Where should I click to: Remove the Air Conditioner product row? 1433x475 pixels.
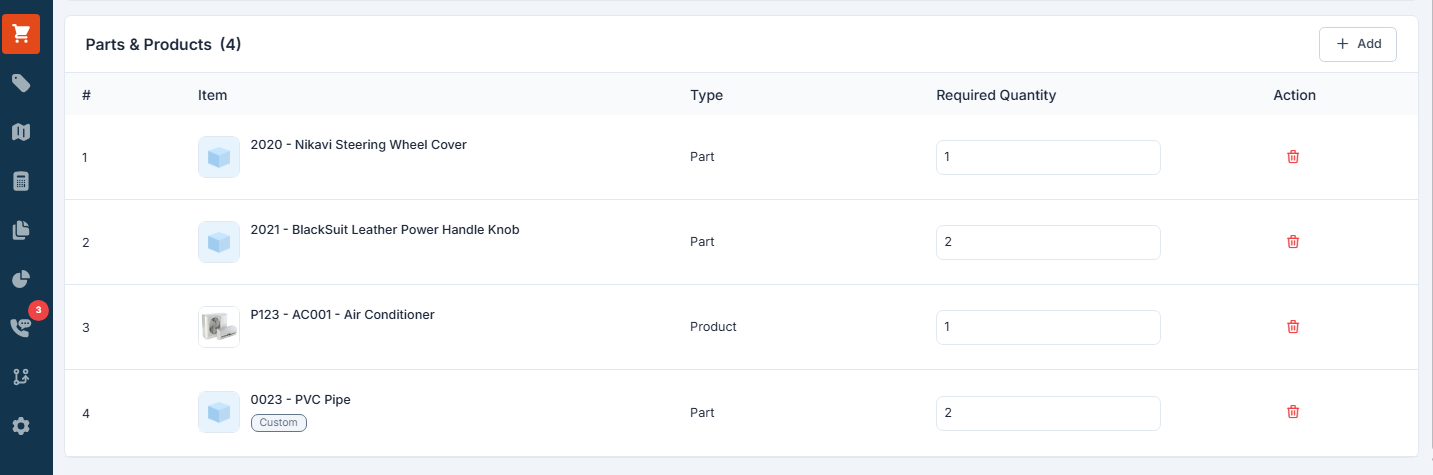1293,327
